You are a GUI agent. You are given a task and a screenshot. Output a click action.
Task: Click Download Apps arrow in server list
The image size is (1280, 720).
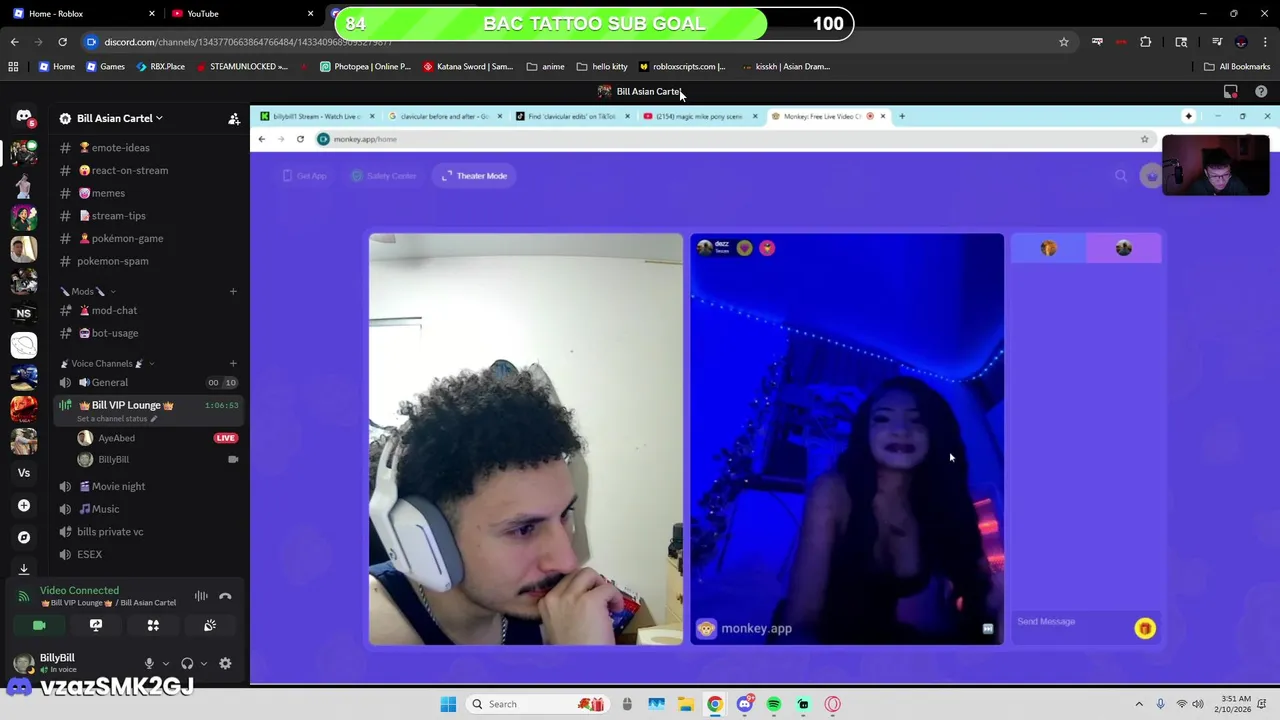click(x=24, y=569)
